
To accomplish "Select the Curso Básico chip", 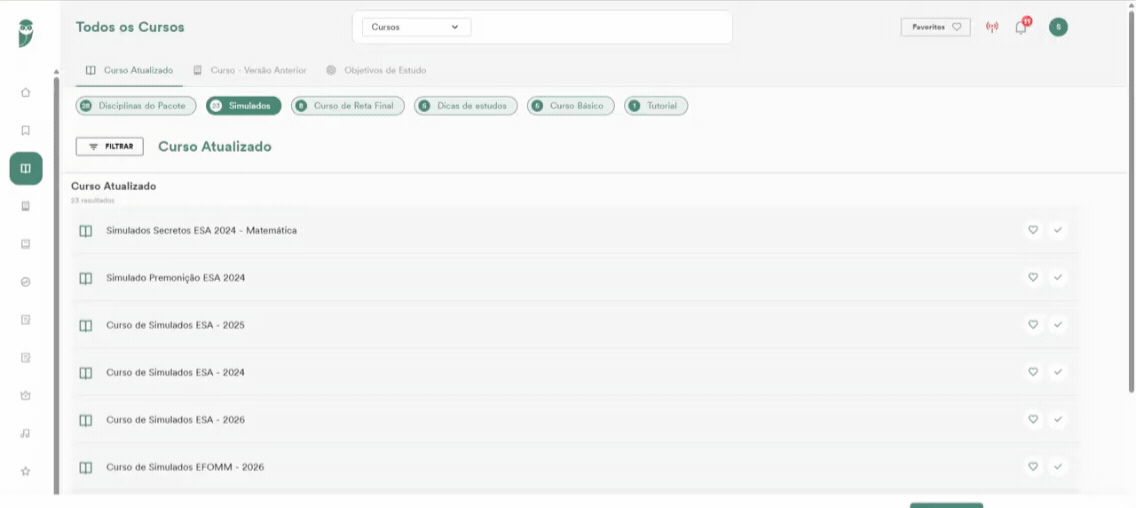I will pyautogui.click(x=571, y=106).
